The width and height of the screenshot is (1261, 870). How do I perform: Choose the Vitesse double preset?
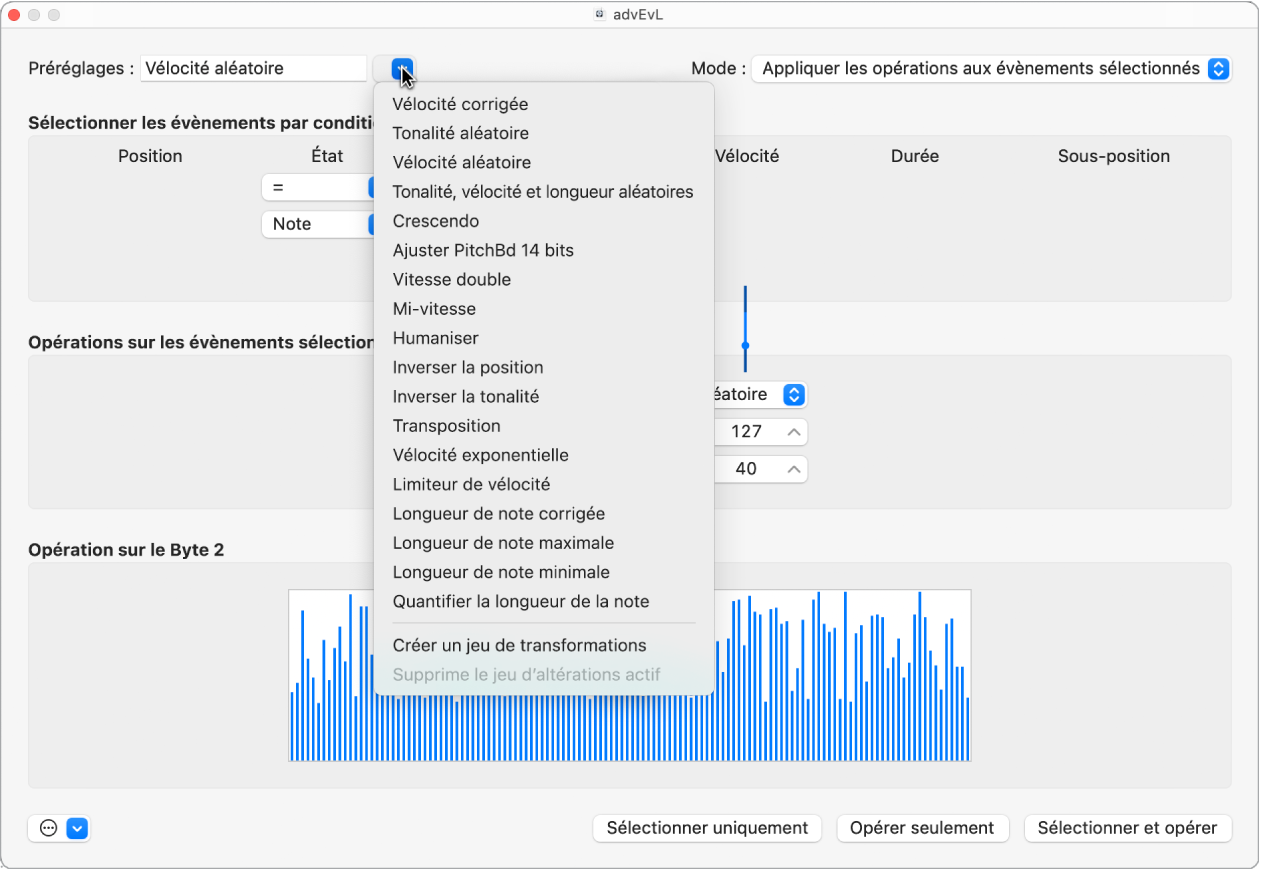tap(451, 280)
